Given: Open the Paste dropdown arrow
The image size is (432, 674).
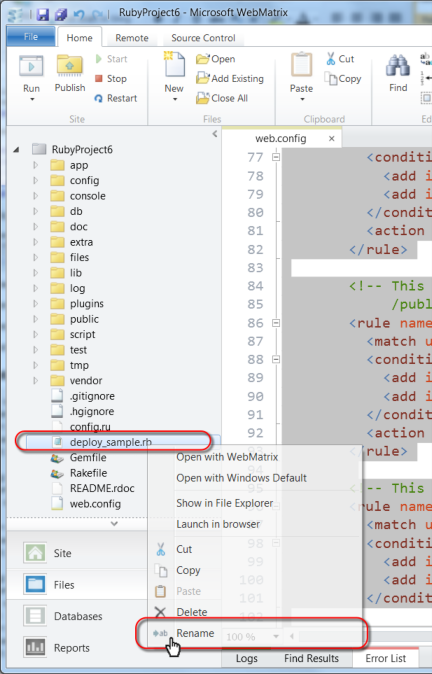Looking at the screenshot, I should pyautogui.click(x=302, y=99).
